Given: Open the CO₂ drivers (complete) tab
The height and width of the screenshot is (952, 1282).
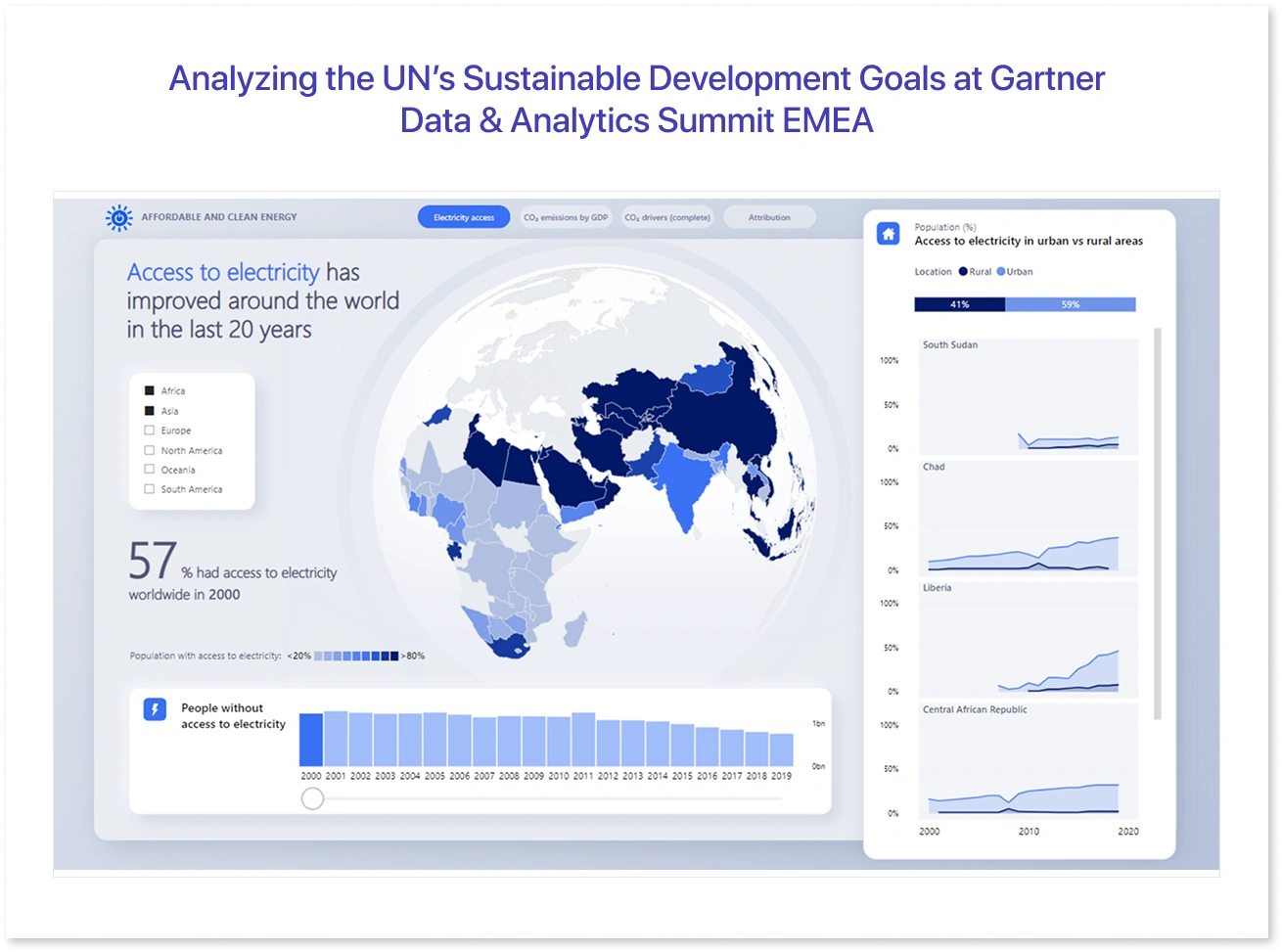Looking at the screenshot, I should point(667,217).
